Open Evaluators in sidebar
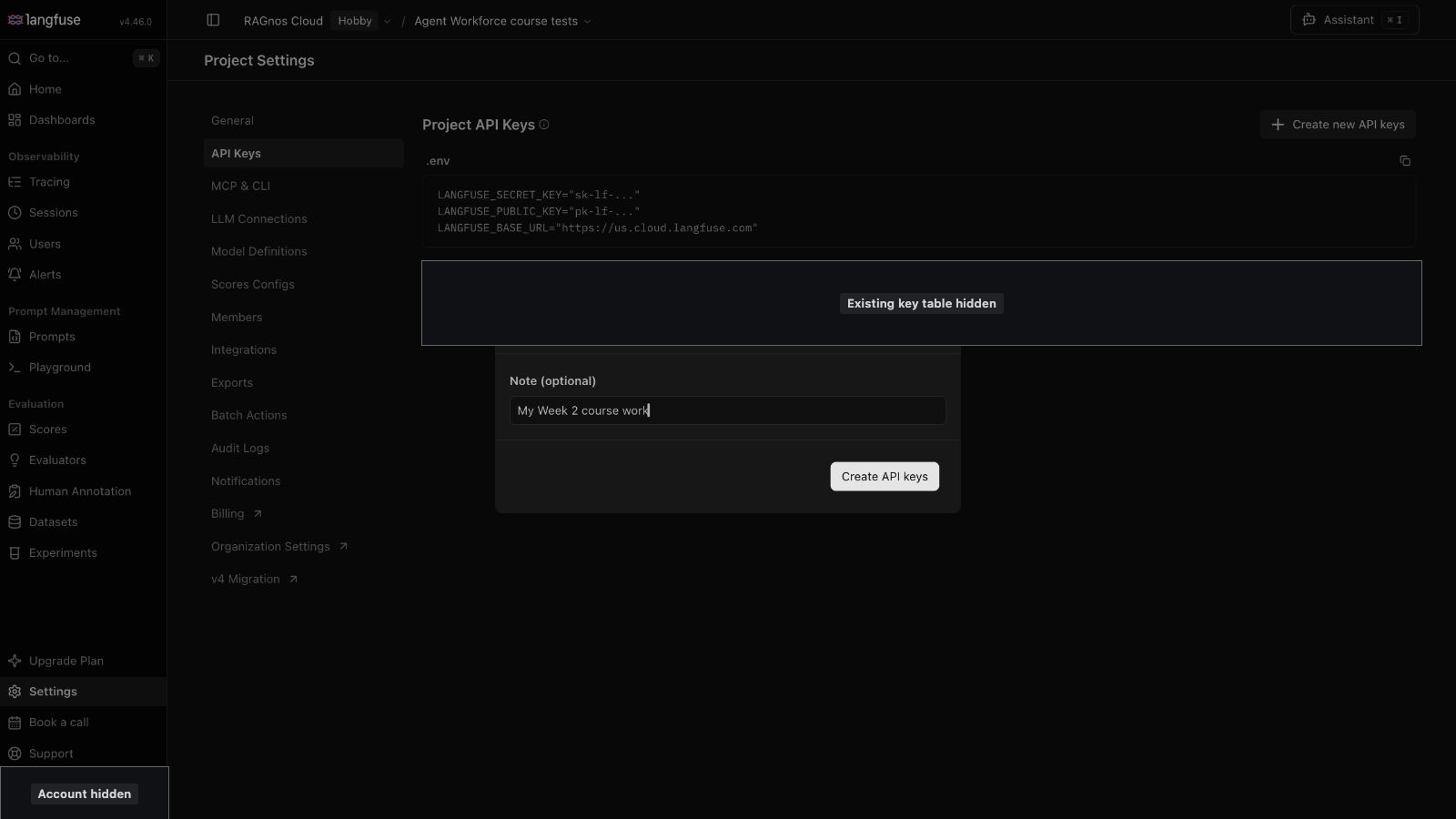 83,460
